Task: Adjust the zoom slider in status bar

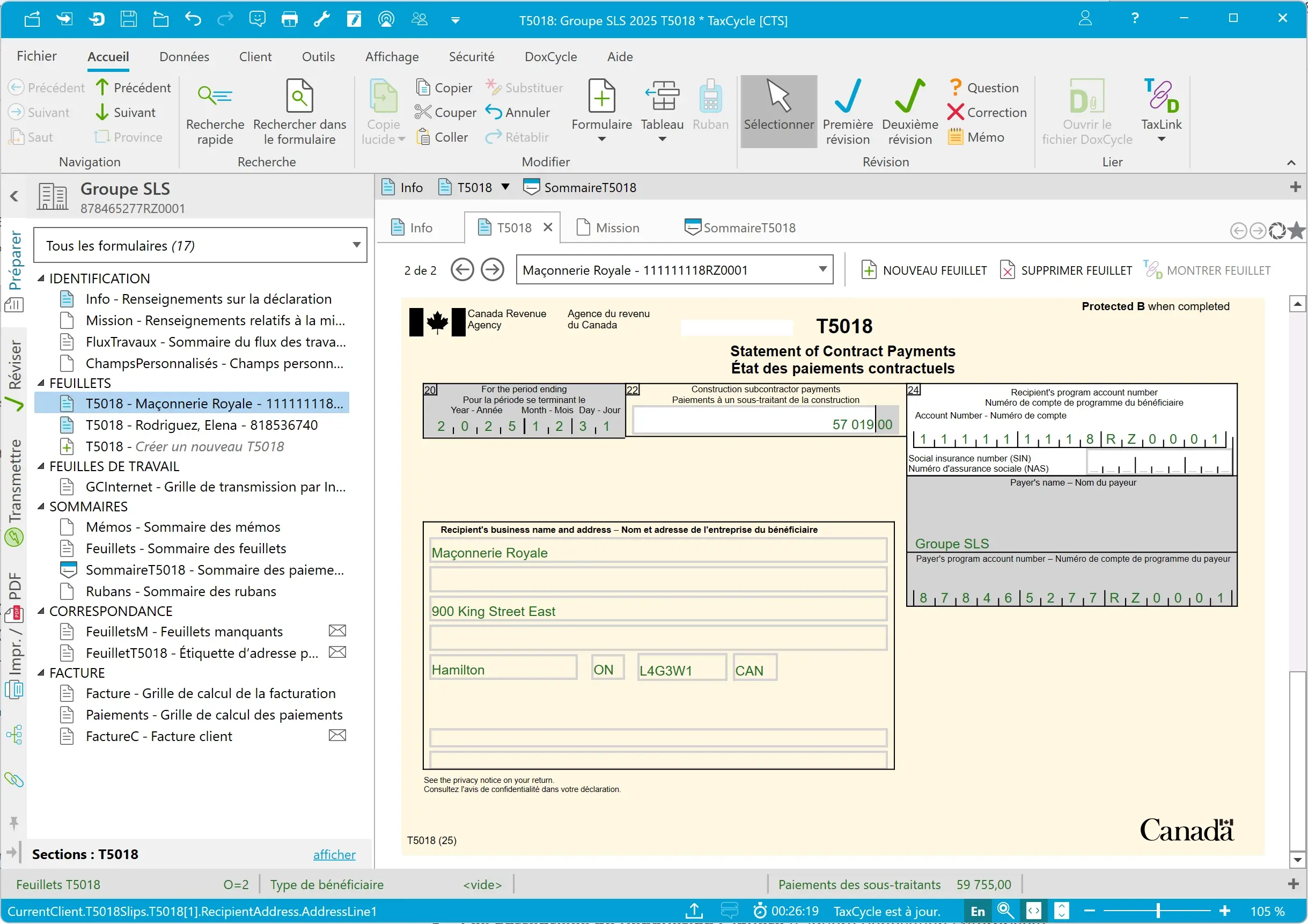Action: point(1158,911)
